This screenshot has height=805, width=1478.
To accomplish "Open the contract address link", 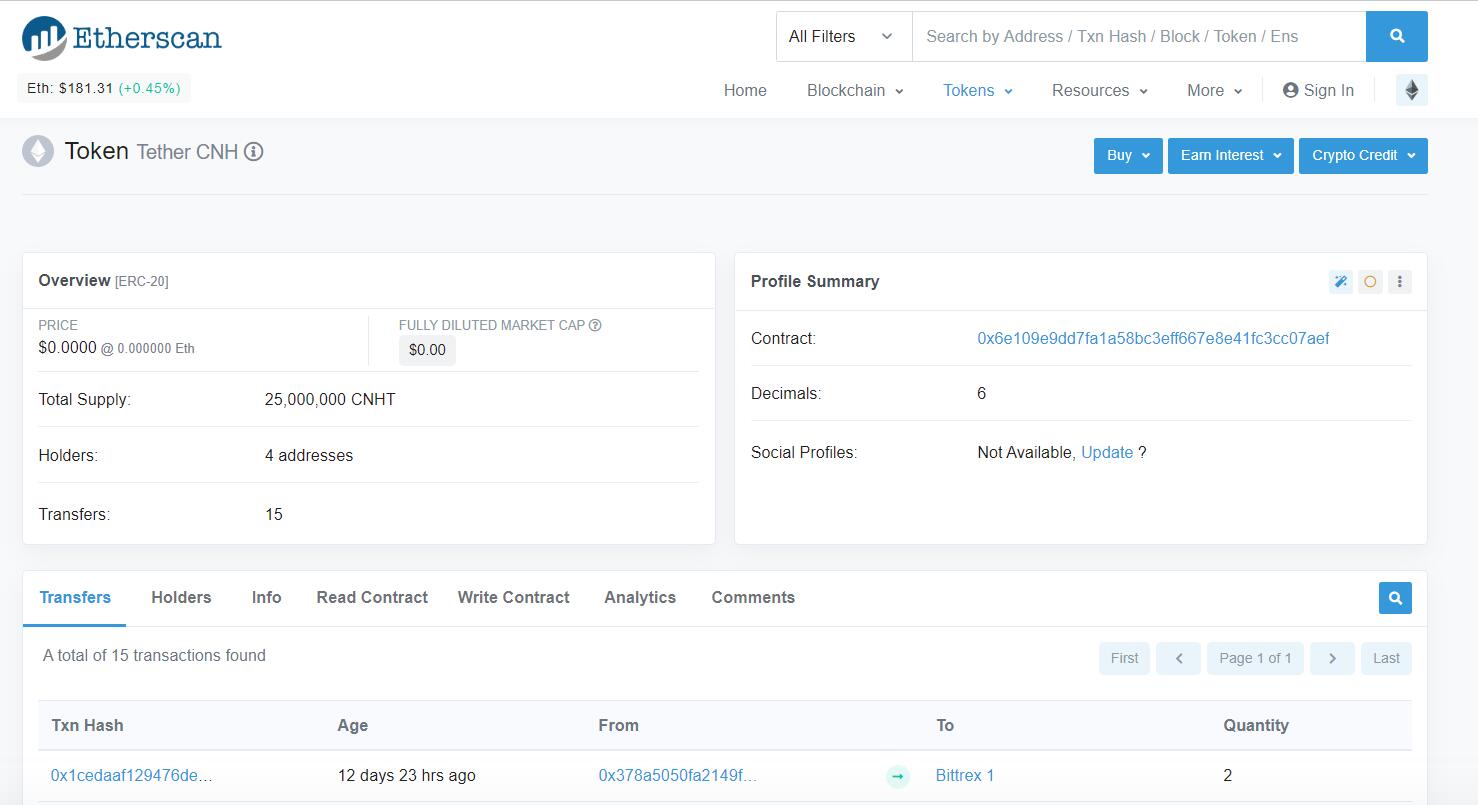I will click(x=1152, y=339).
